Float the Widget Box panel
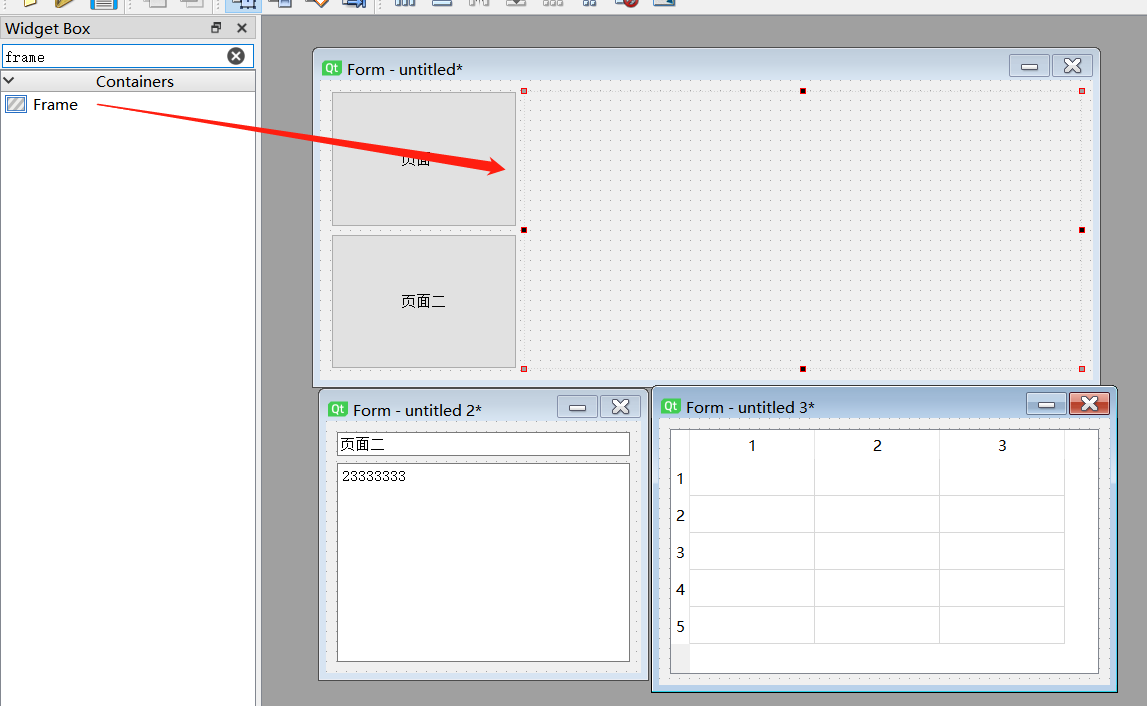1147x706 pixels. [x=216, y=28]
